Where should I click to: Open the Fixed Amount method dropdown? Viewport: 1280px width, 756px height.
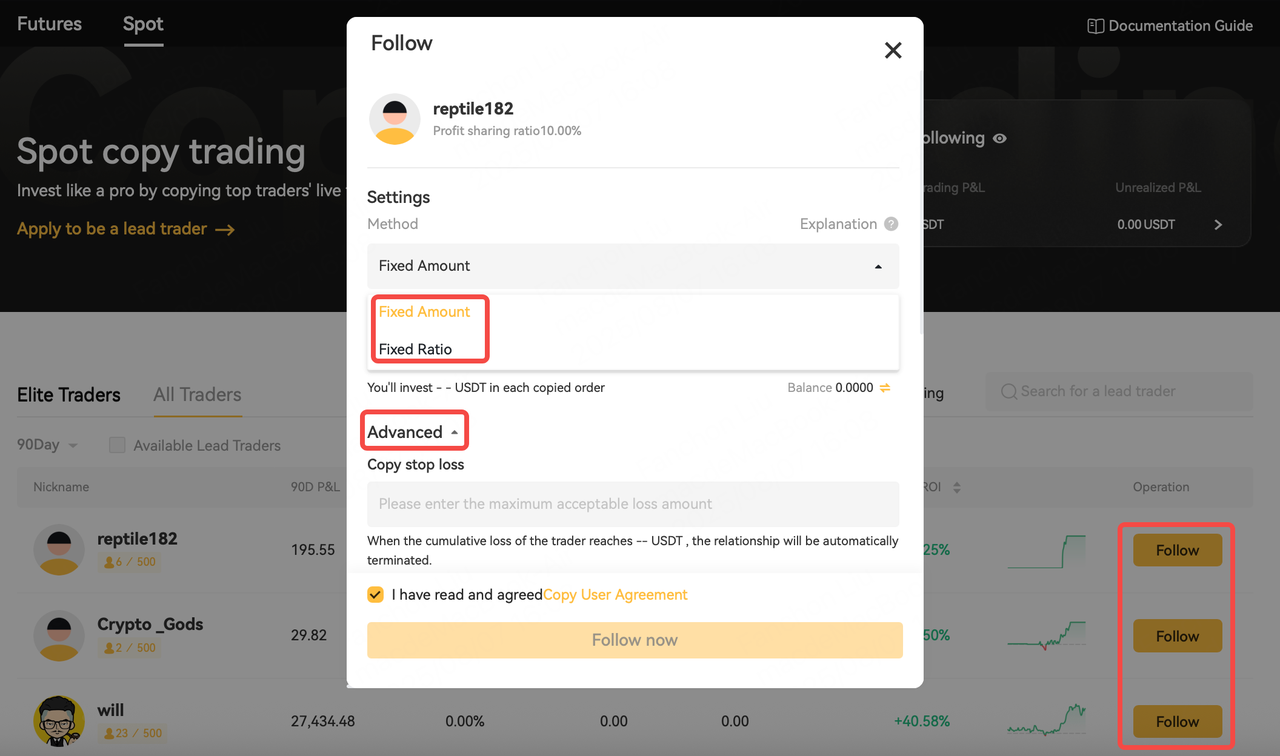(x=633, y=266)
